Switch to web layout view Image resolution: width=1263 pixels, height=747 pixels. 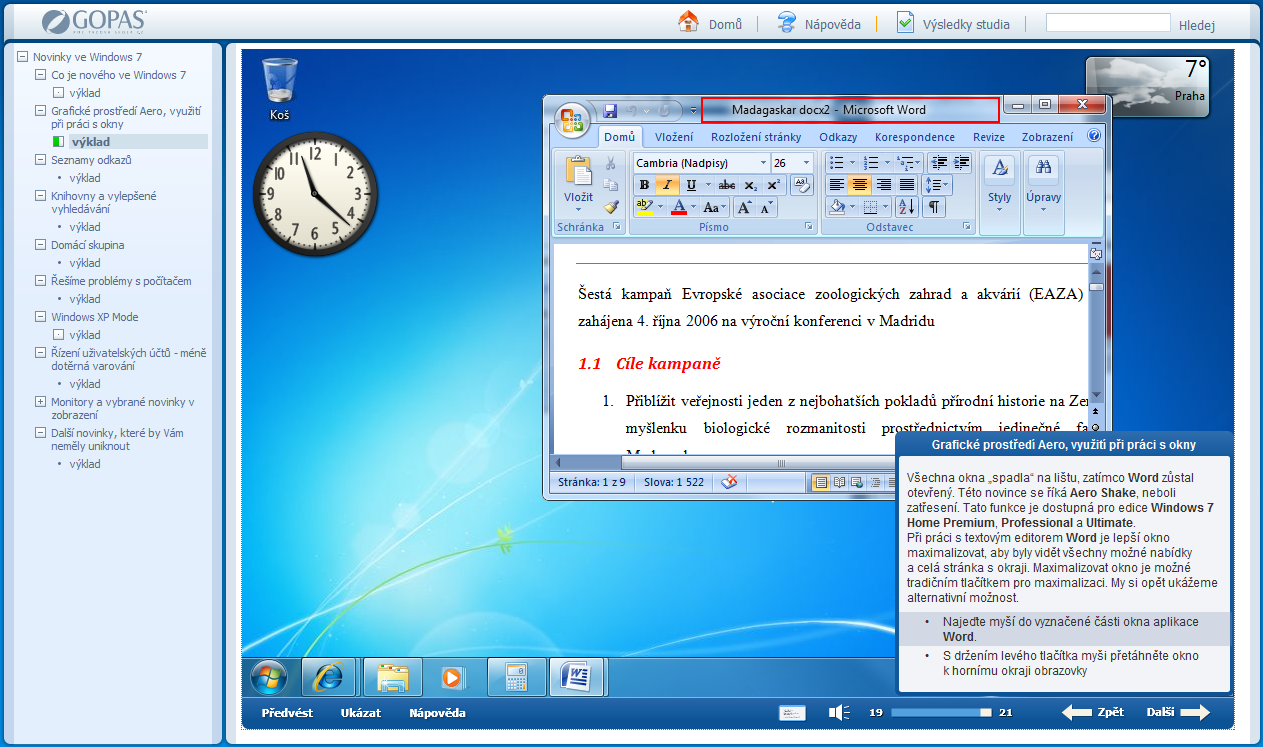point(855,482)
